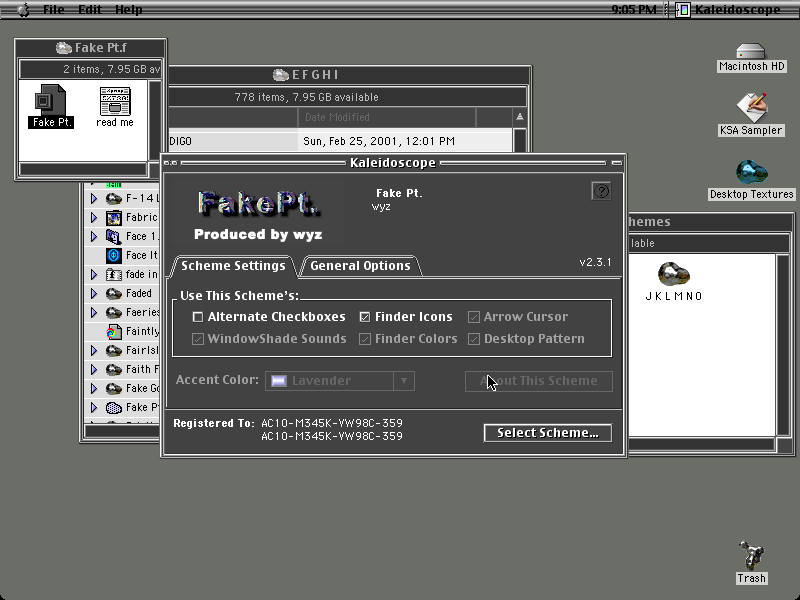Select the Face 1. folder icon
The height and width of the screenshot is (600, 800).
[x=113, y=236]
